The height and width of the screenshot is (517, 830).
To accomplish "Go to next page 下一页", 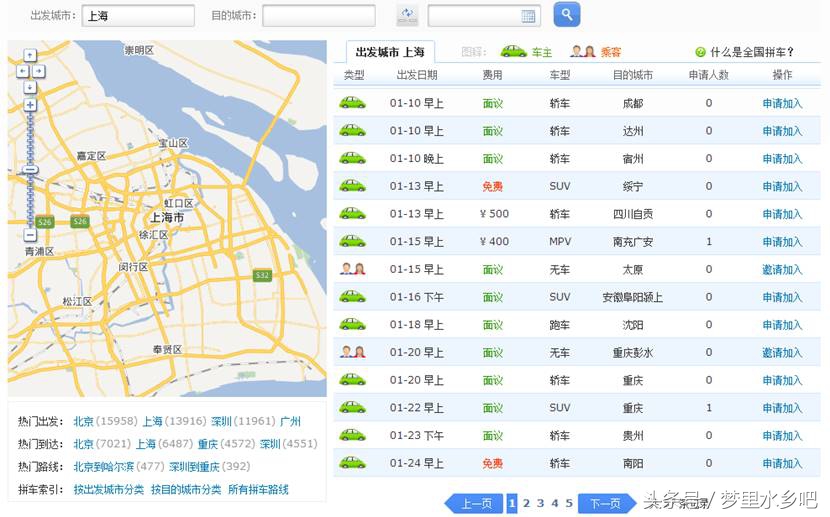I will click(x=607, y=503).
